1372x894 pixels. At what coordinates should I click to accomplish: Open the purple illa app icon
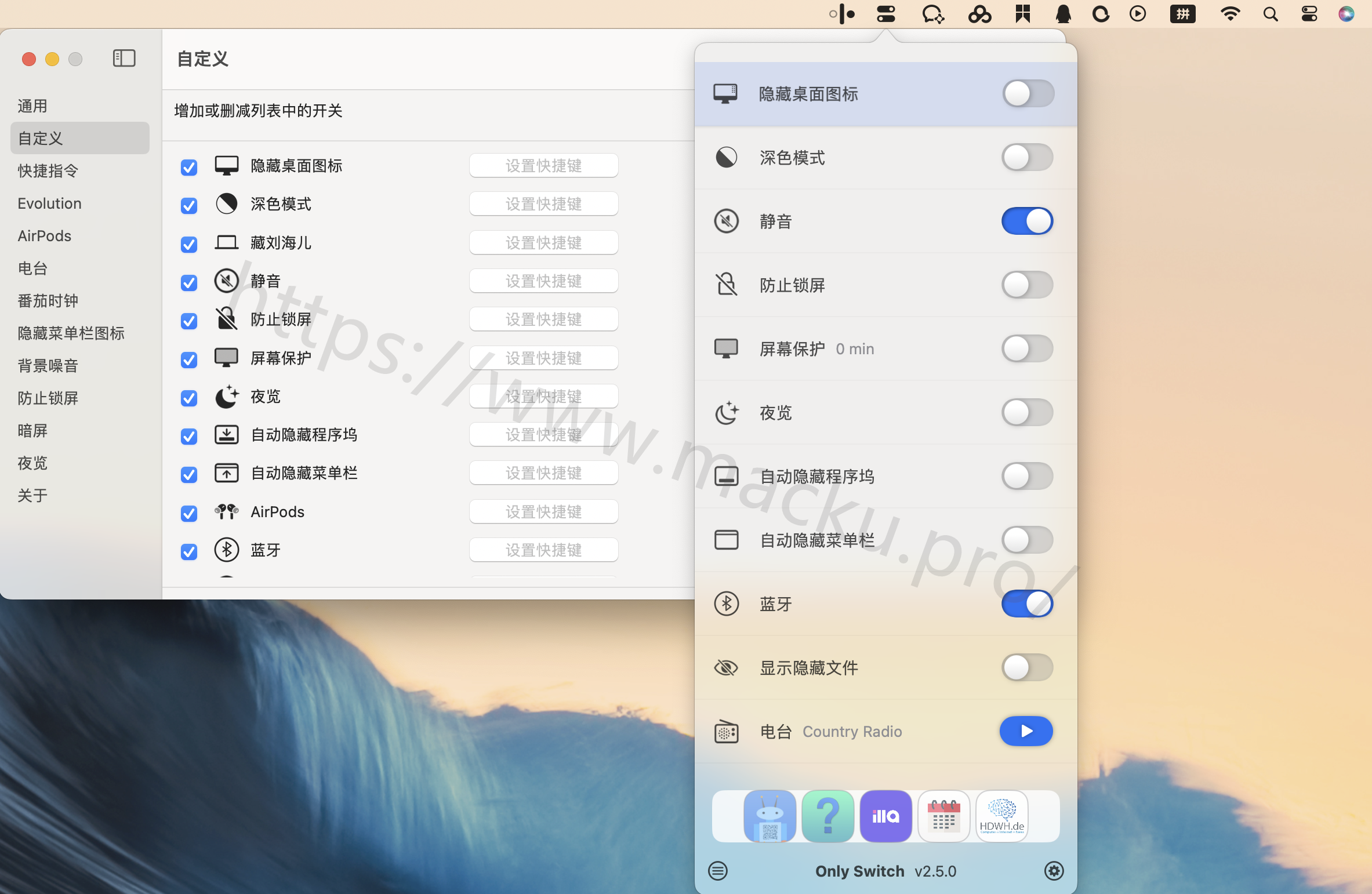click(x=886, y=816)
